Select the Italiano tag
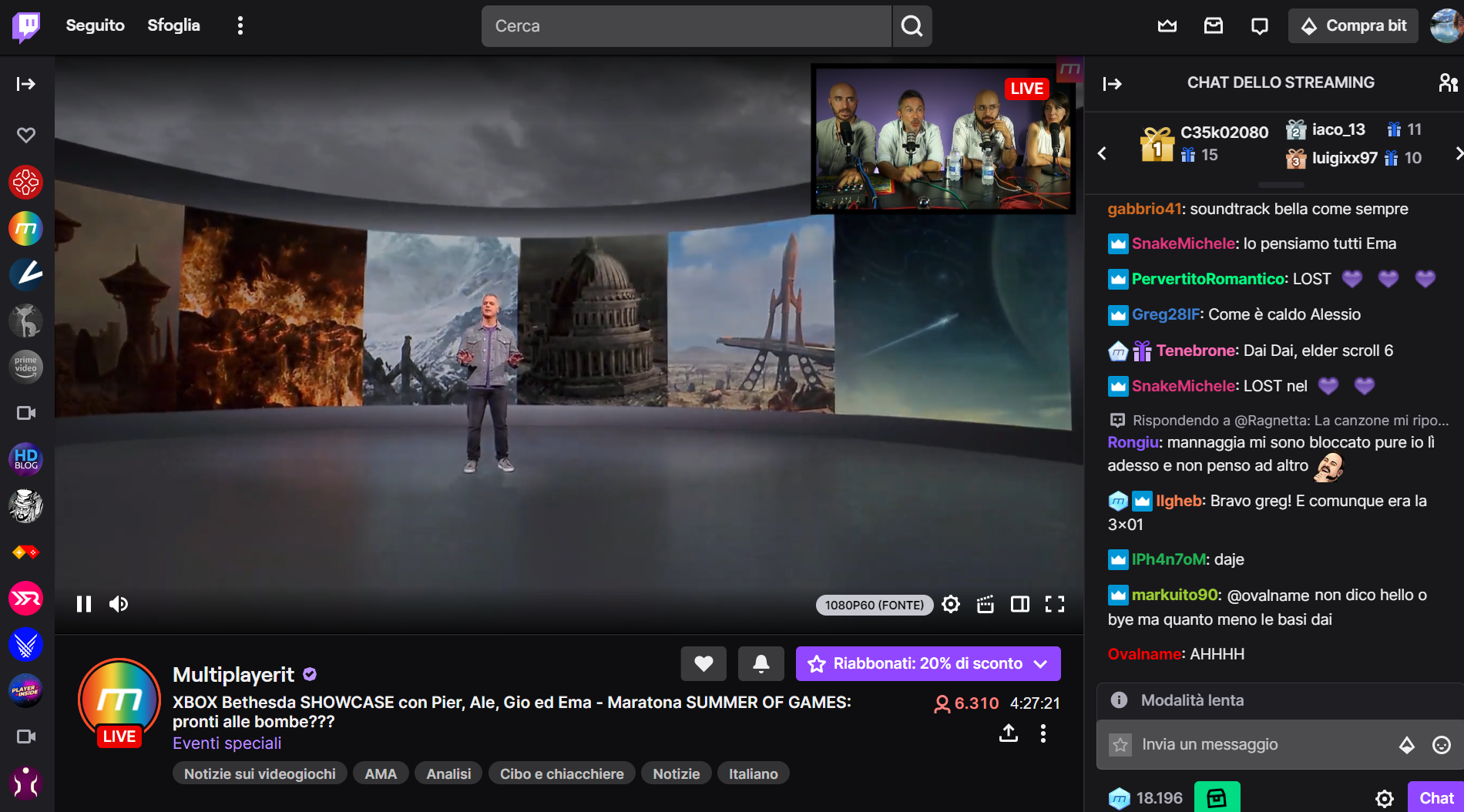Image resolution: width=1464 pixels, height=812 pixels. pyautogui.click(x=754, y=773)
